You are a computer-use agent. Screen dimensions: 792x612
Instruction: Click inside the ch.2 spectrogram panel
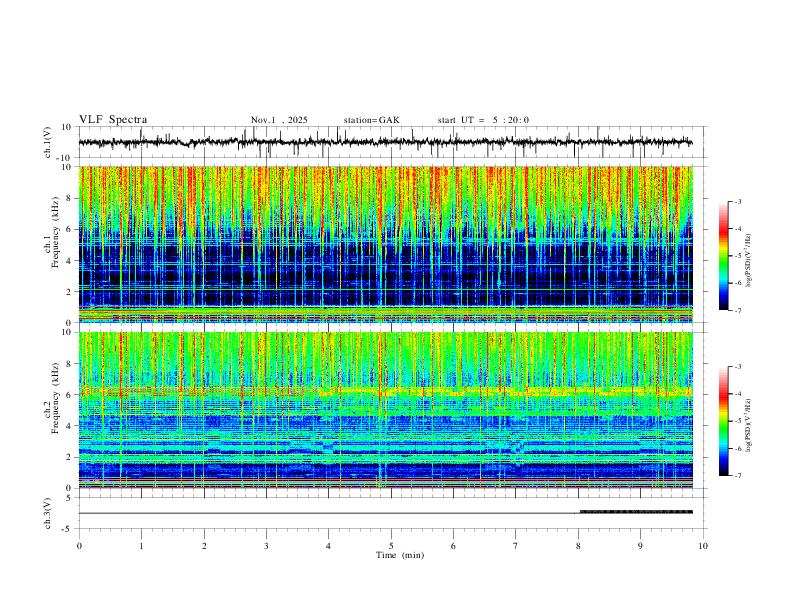coord(385,410)
